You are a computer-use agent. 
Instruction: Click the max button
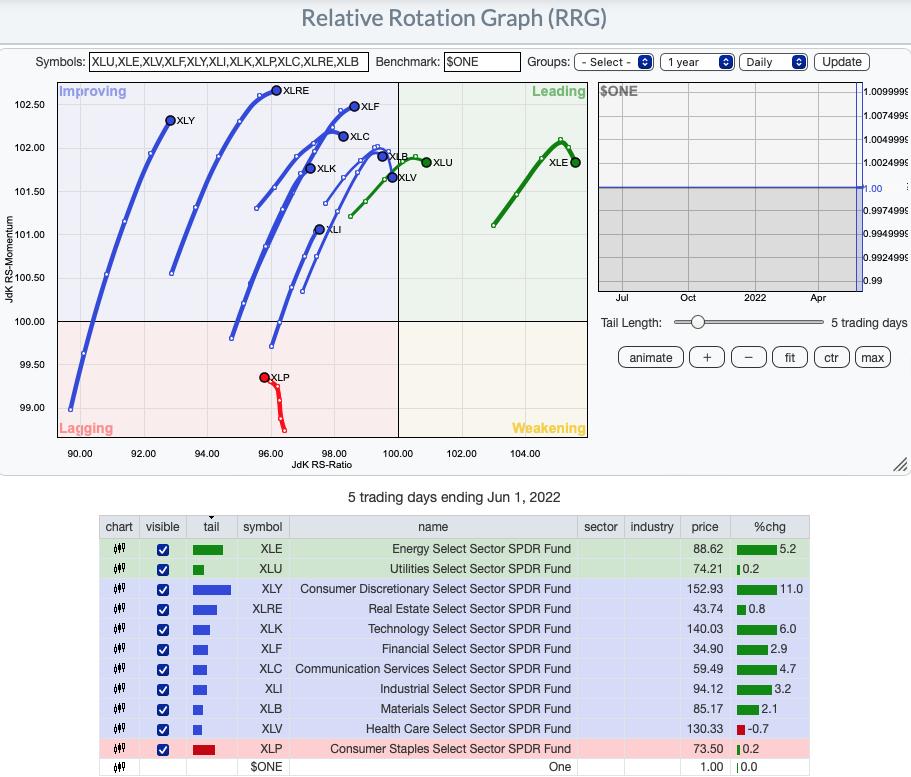[873, 357]
